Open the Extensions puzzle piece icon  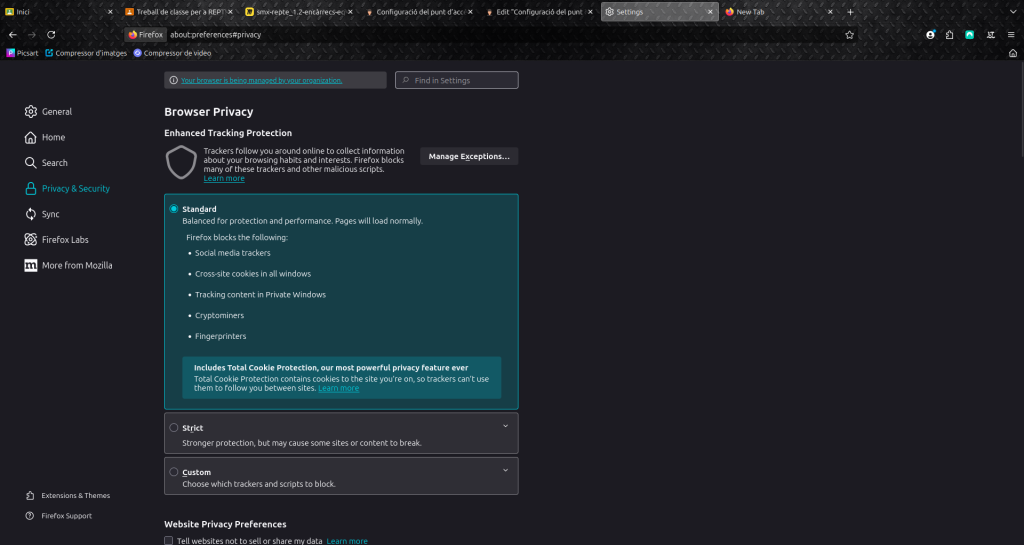(x=949, y=34)
